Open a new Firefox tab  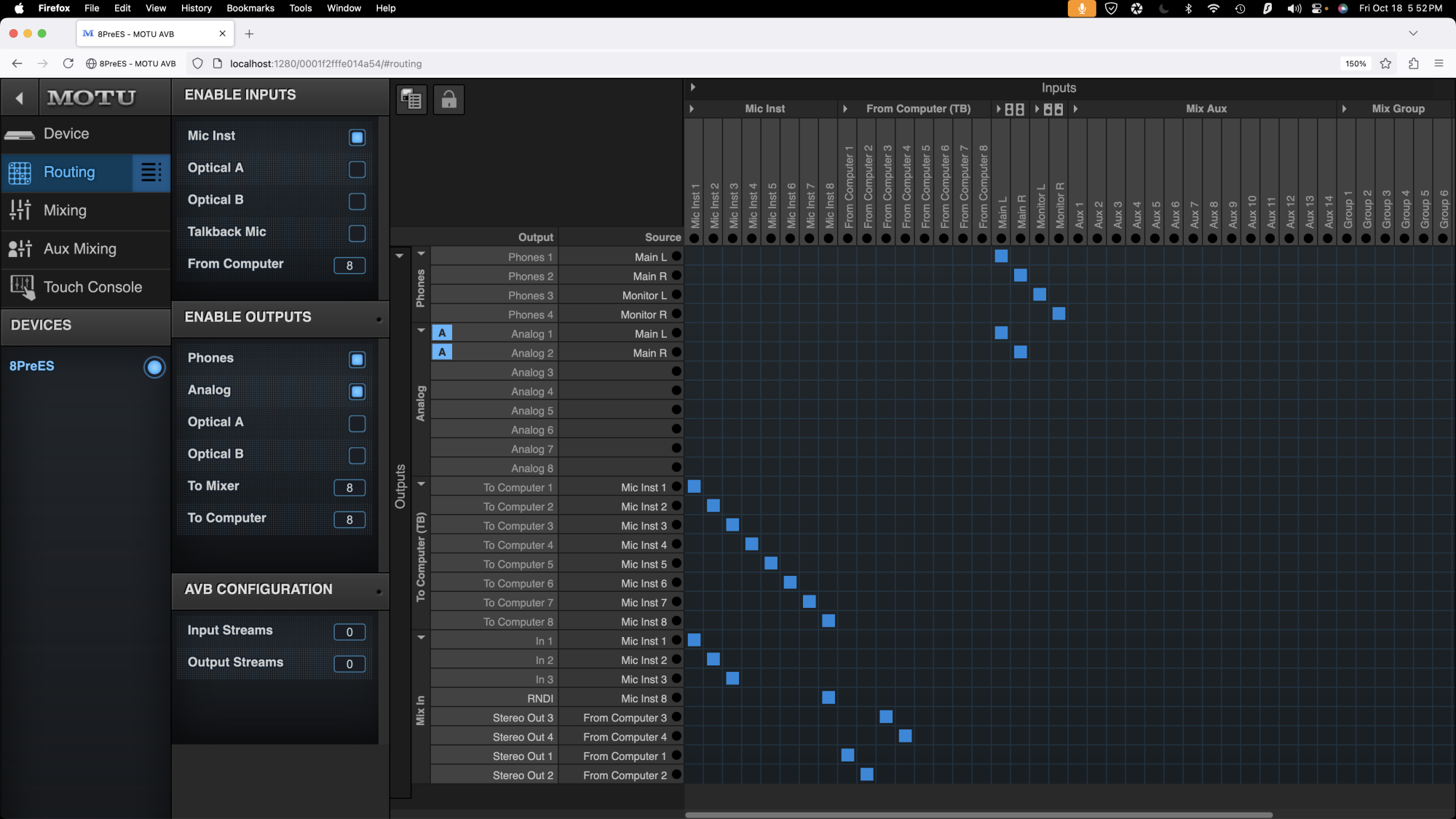(249, 33)
